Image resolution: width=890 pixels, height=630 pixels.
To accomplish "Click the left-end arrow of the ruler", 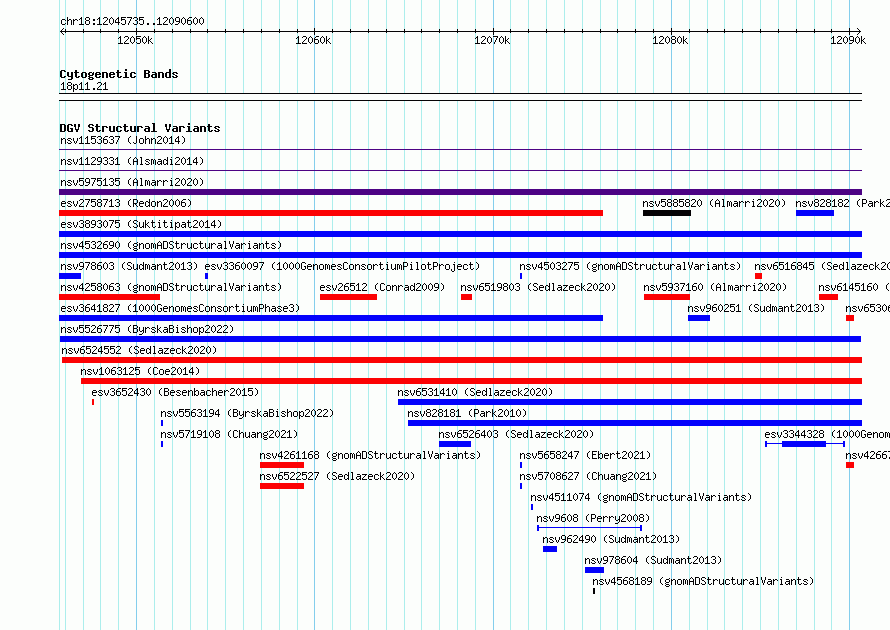I will [x=62, y=31].
